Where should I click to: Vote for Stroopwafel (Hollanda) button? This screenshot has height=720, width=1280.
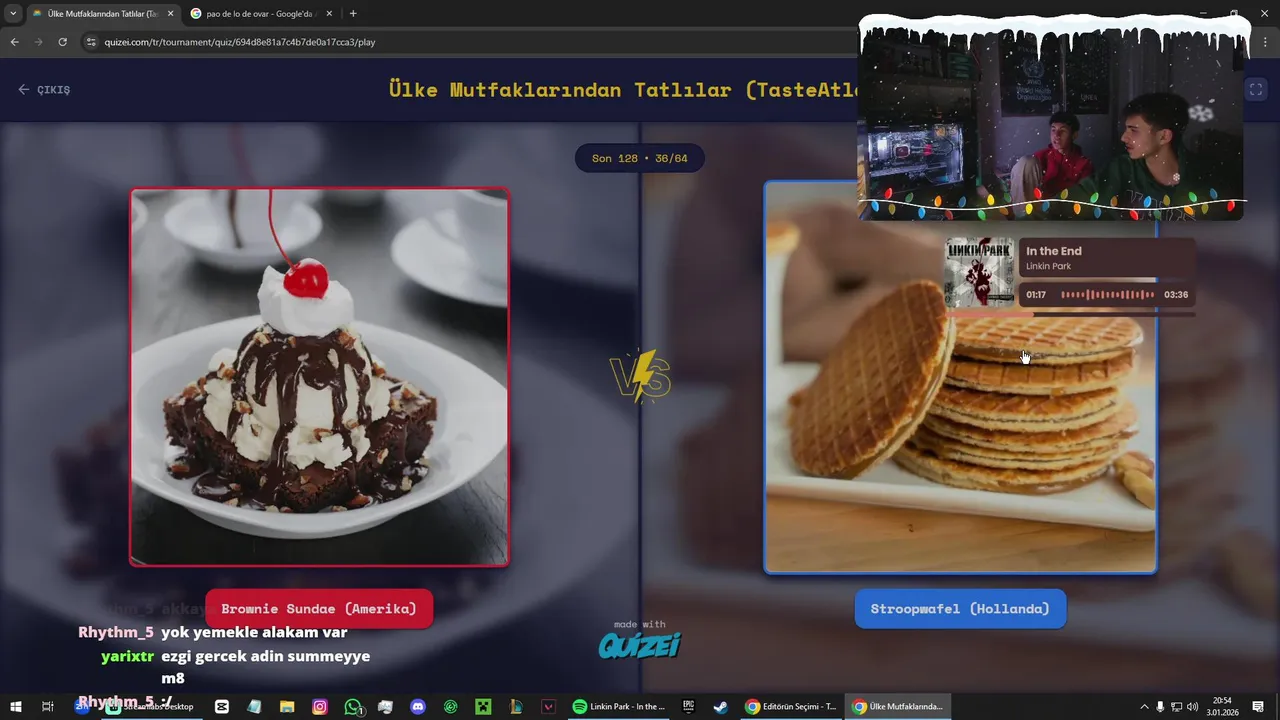click(x=960, y=608)
